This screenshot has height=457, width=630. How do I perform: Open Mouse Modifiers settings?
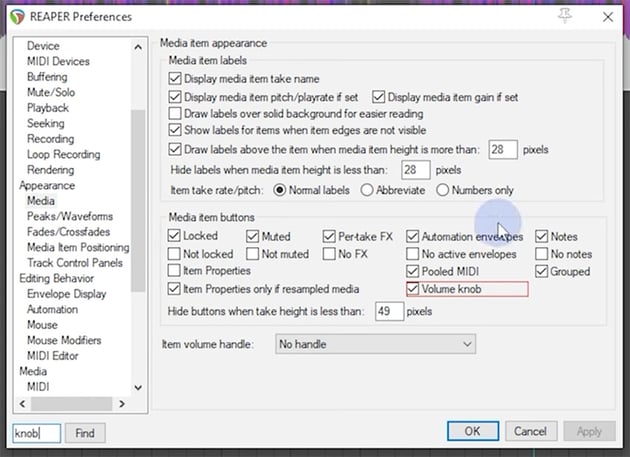64,340
